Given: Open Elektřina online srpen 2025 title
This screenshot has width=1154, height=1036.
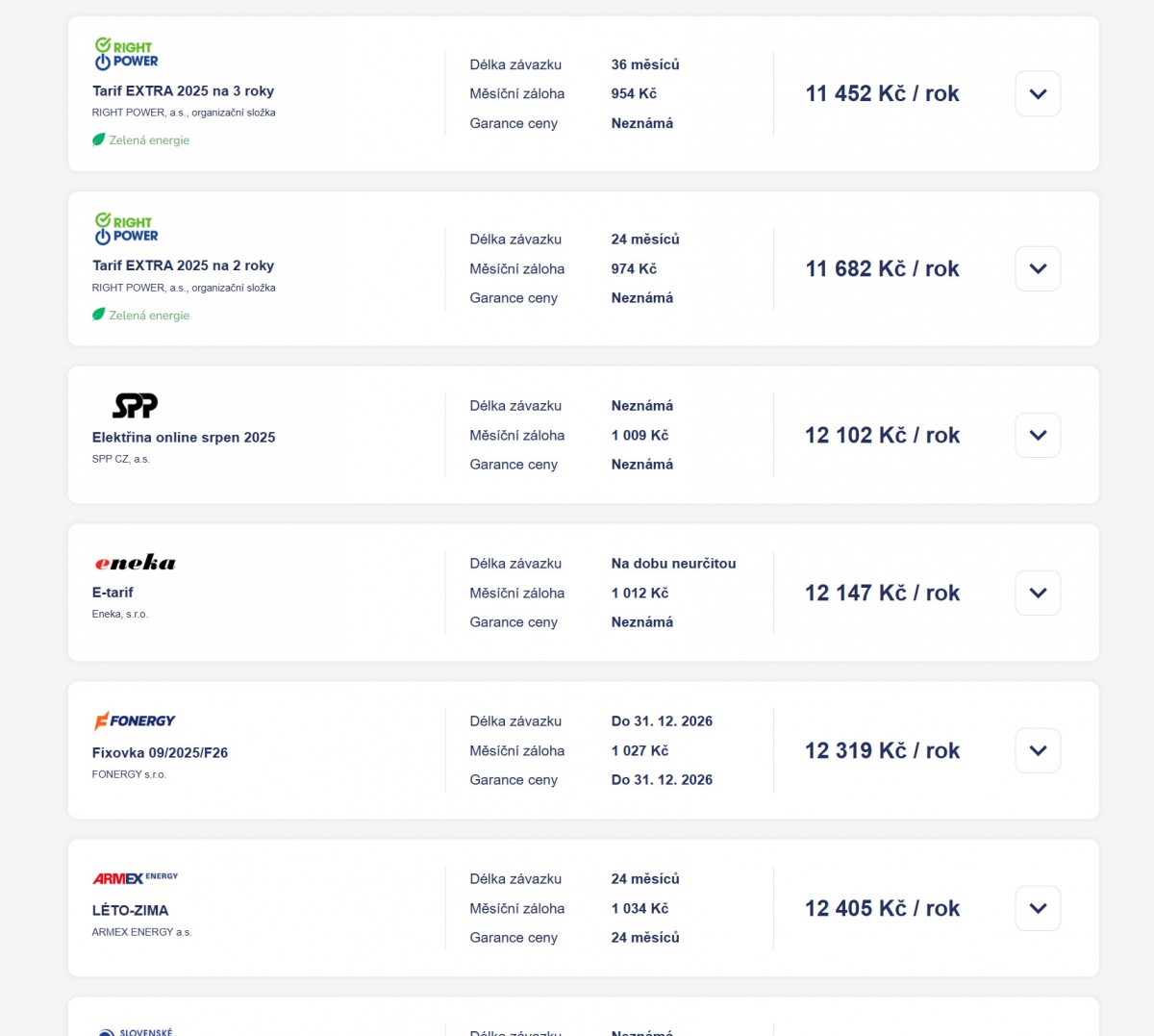Looking at the screenshot, I should 184,437.
